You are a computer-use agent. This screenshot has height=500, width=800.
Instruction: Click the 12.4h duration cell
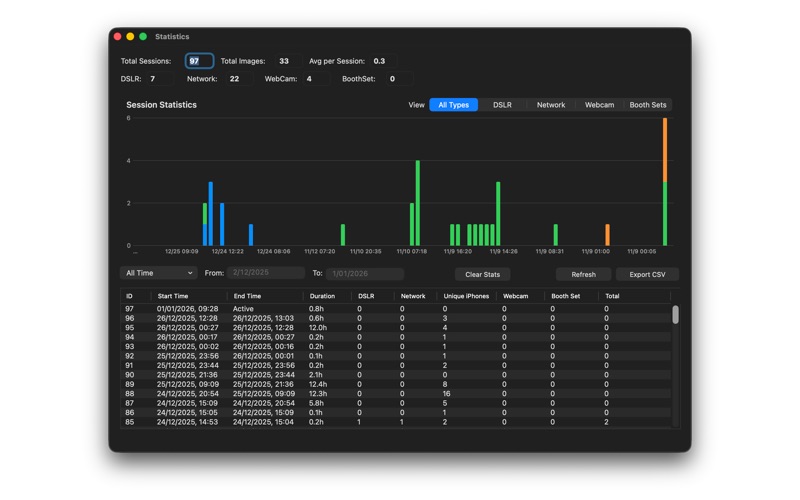click(x=318, y=384)
